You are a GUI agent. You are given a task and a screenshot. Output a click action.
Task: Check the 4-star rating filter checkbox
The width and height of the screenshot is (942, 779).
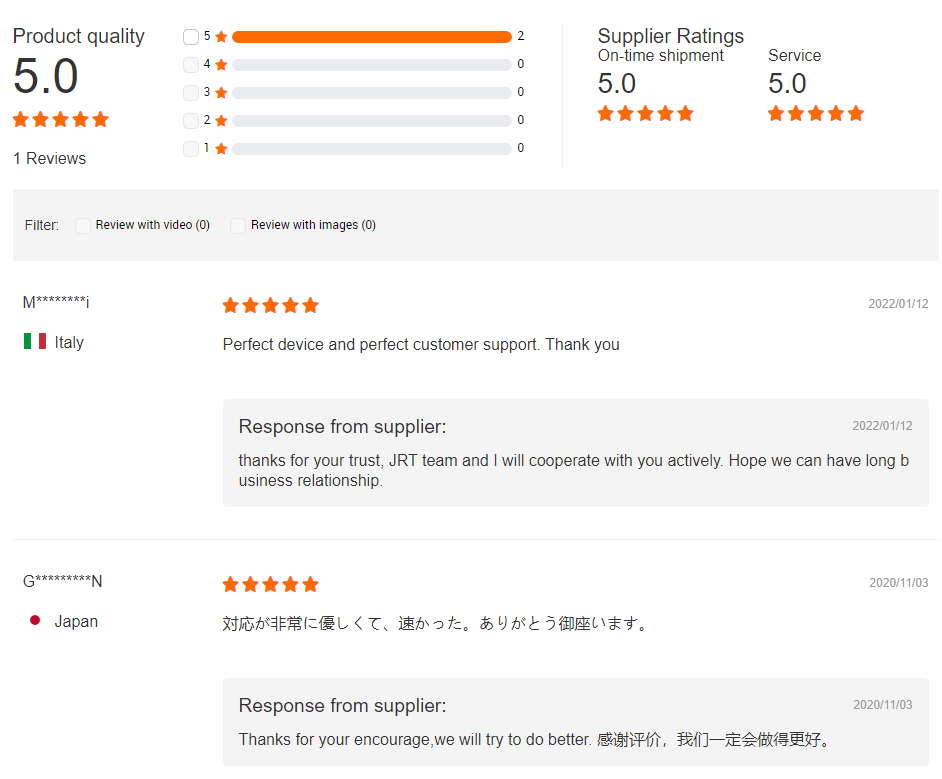[x=191, y=64]
